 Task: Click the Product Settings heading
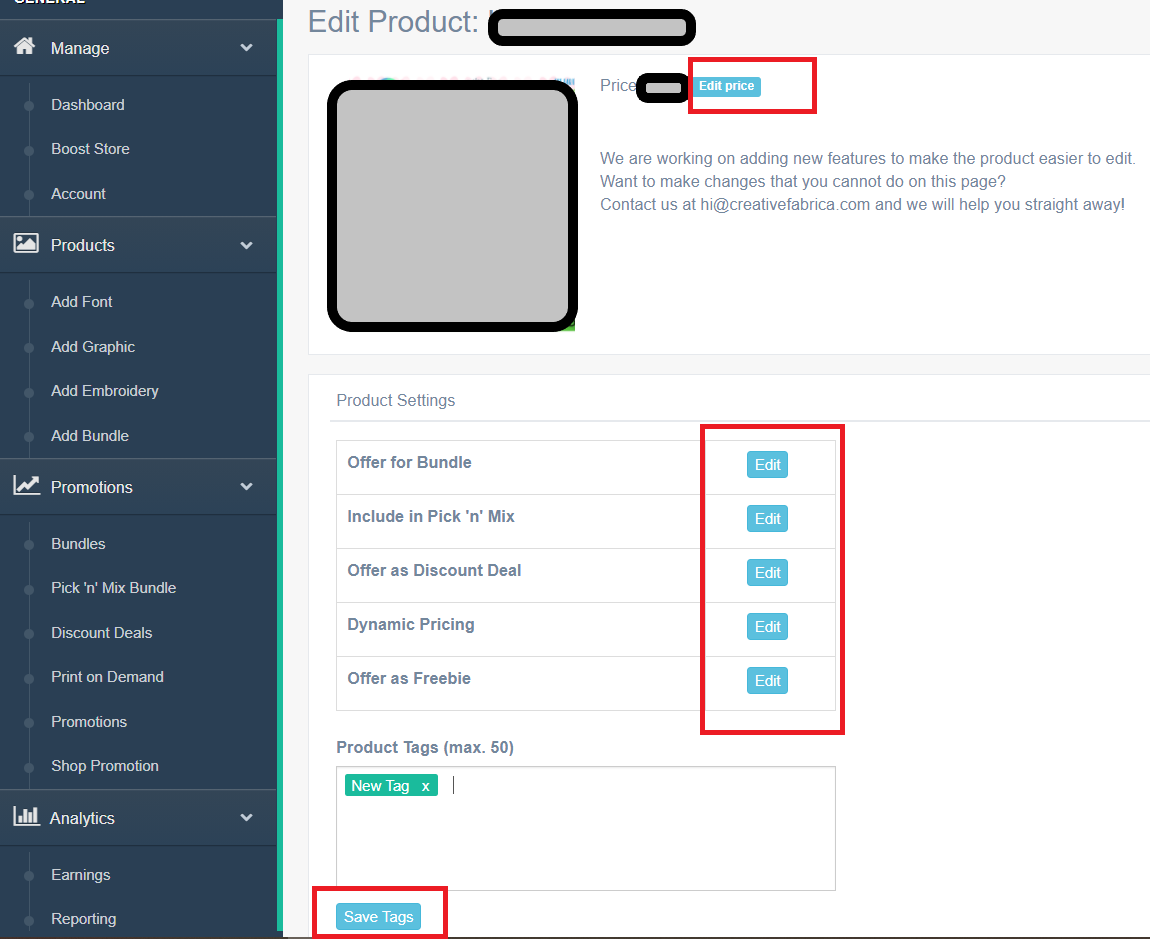tap(395, 401)
